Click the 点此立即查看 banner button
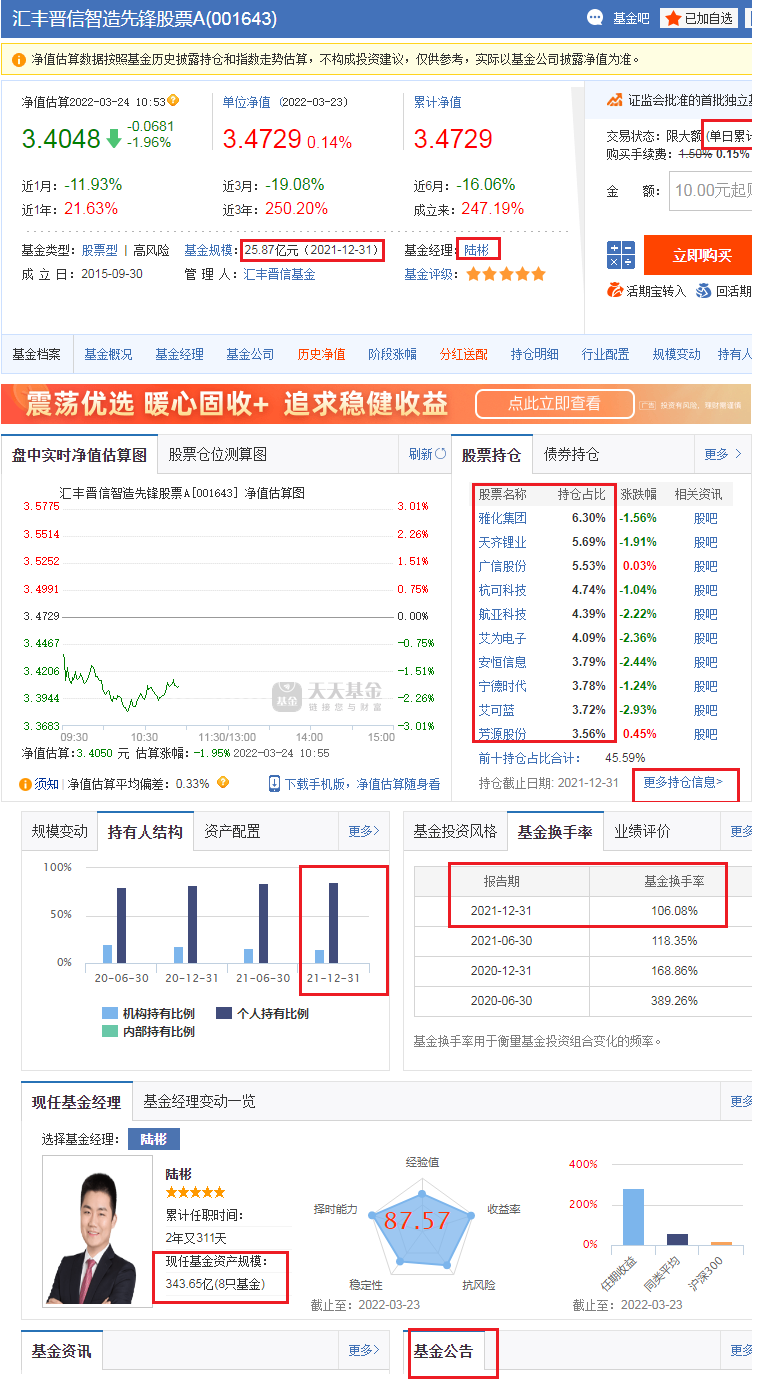 click(x=554, y=404)
